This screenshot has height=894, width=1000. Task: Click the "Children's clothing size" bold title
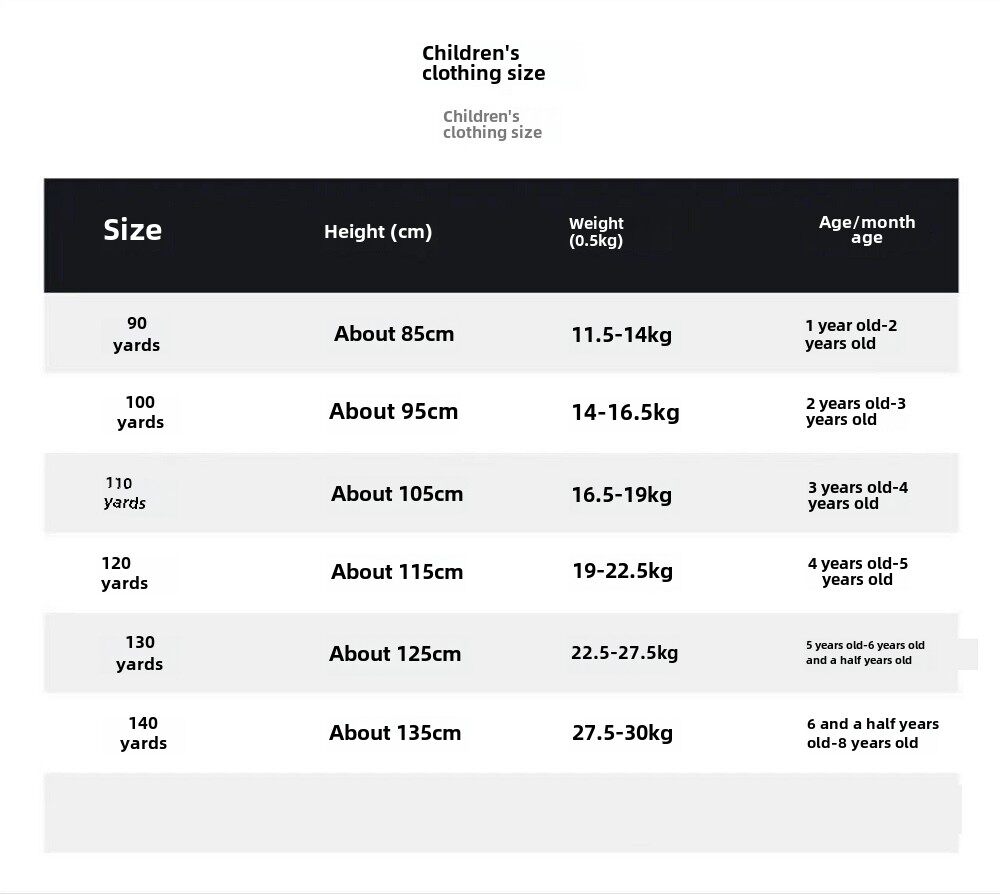(x=483, y=63)
